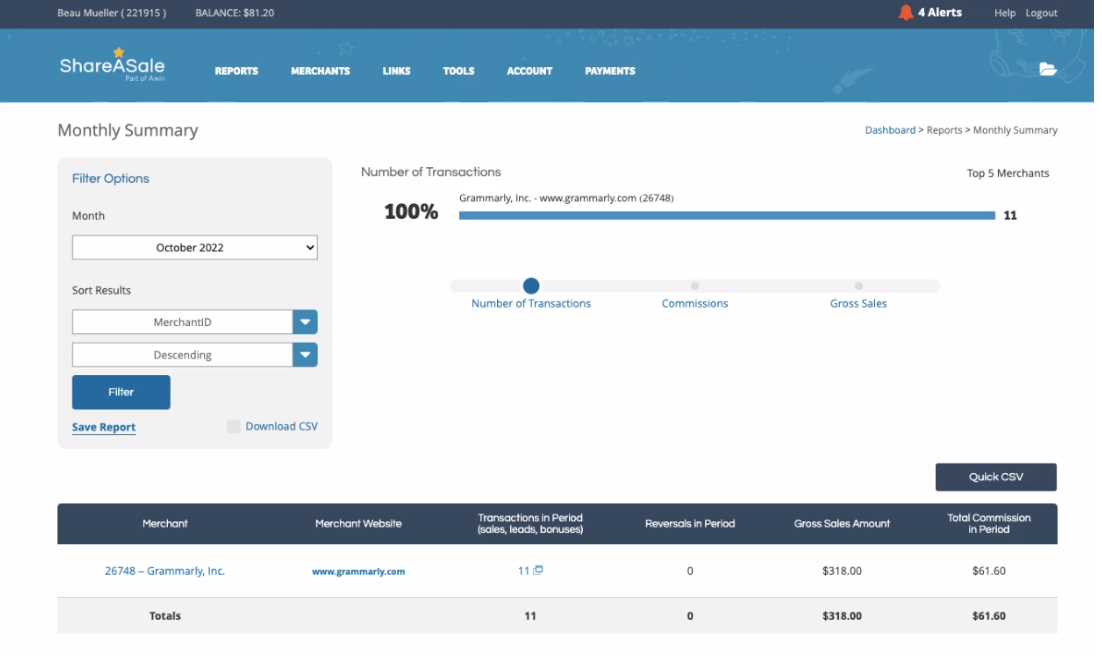The image size is (1102, 656).
Task: Expand the Descending order dropdown arrow
Action: [305, 355]
